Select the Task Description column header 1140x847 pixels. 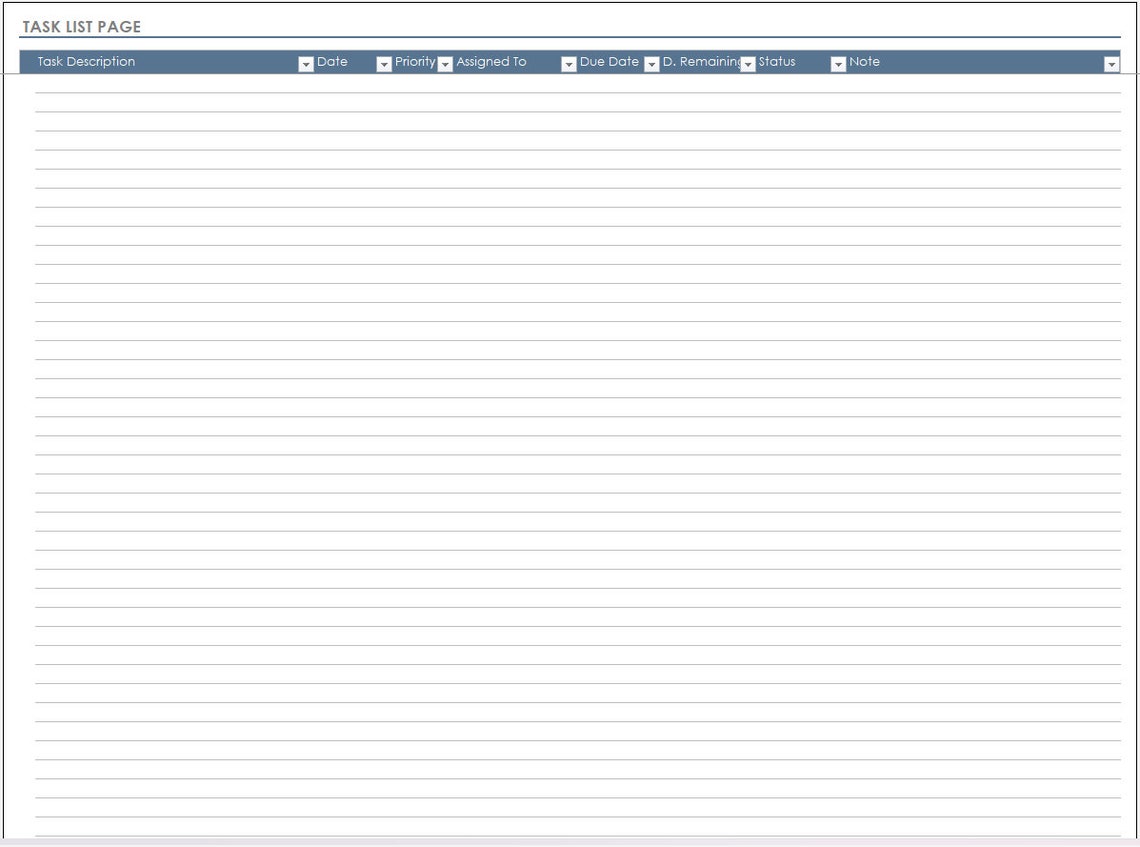pyautogui.click(x=85, y=61)
